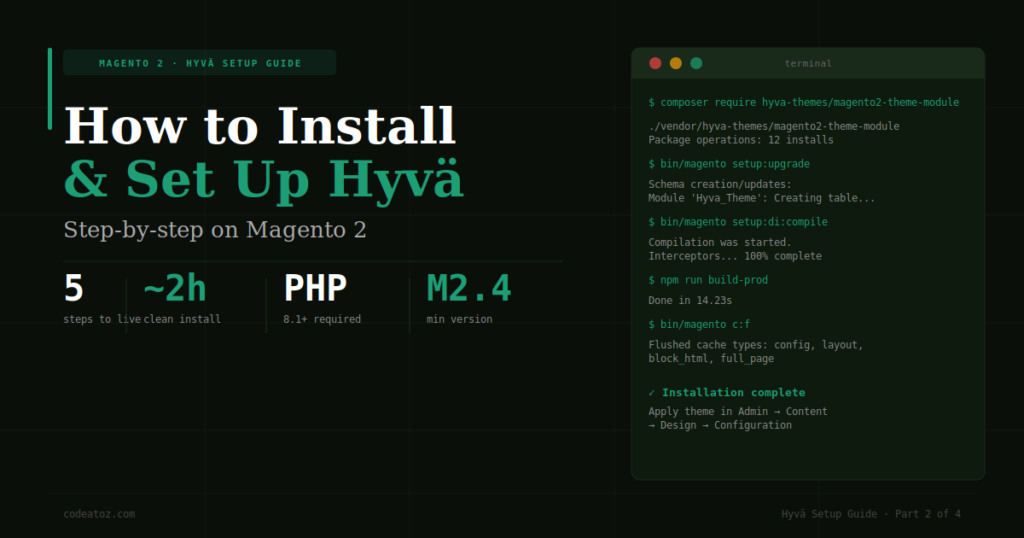Click the 'composer require hyva-themes' command line

[804, 103]
